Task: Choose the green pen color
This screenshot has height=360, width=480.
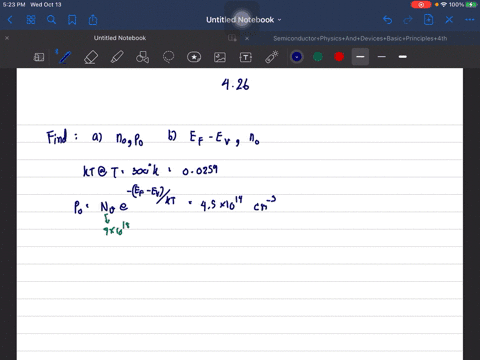Action: (318, 57)
